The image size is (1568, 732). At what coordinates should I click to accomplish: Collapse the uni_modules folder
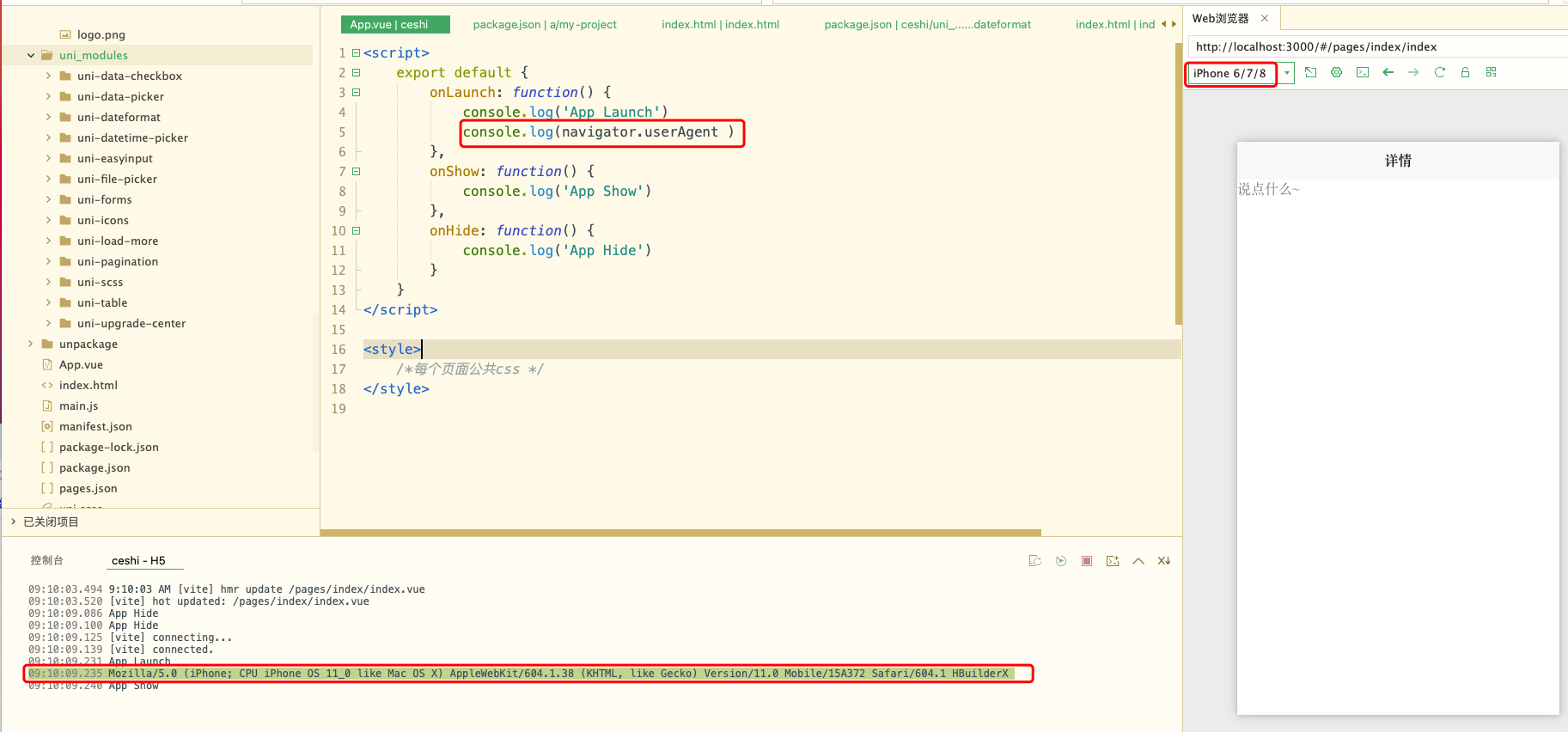tap(31, 55)
